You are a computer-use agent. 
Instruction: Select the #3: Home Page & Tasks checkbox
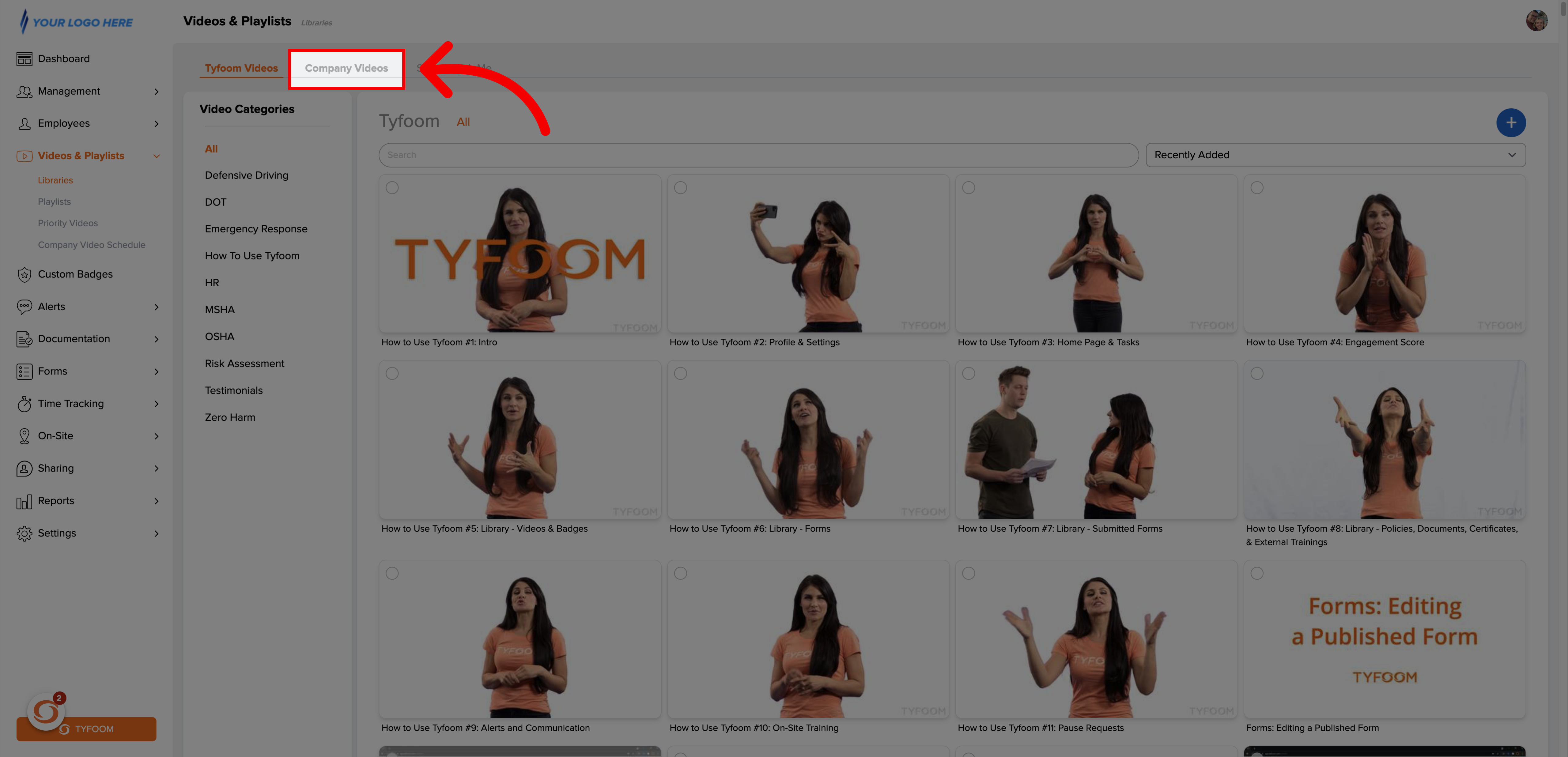pos(969,188)
